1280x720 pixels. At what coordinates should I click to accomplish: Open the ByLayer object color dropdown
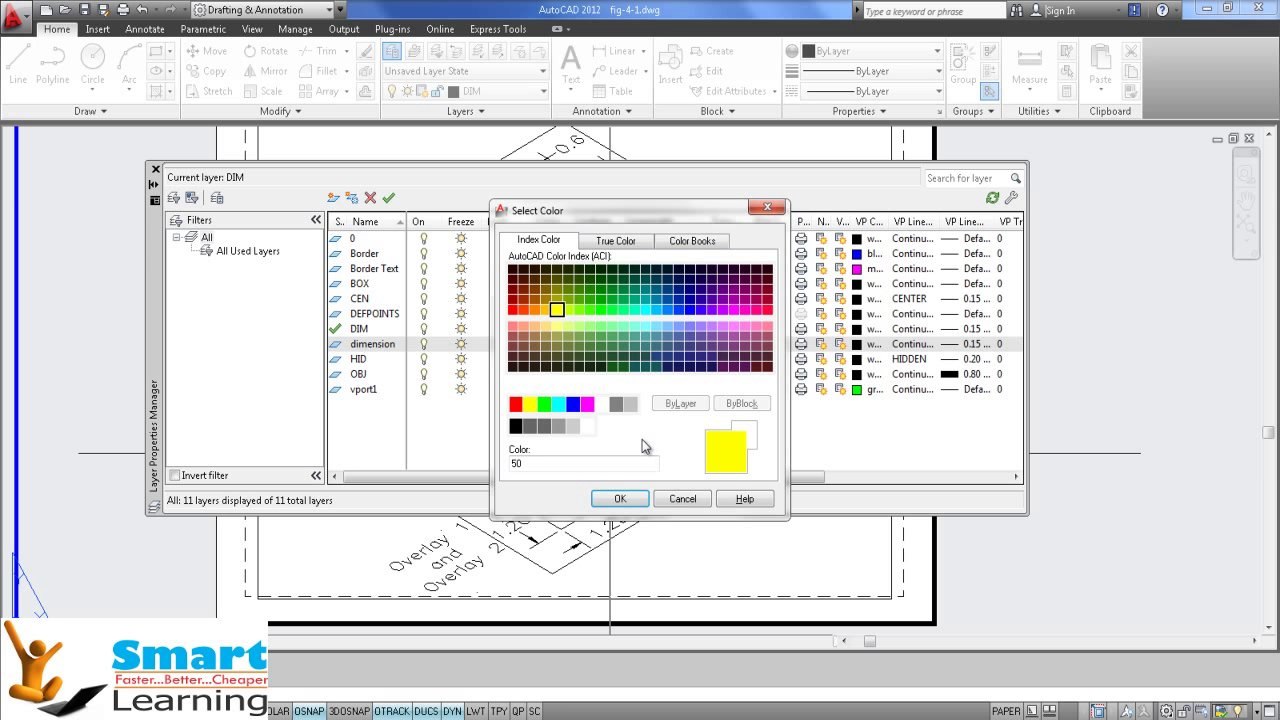(x=937, y=51)
